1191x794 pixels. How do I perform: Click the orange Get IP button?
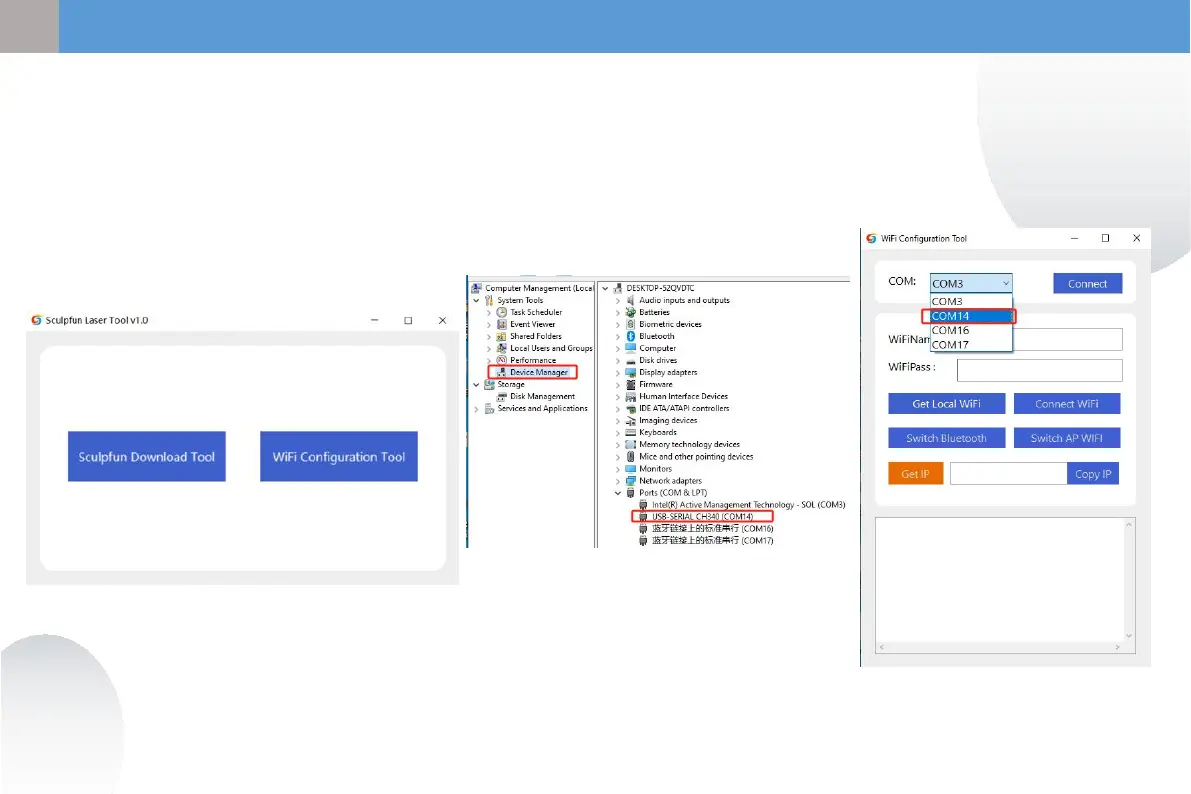(915, 473)
